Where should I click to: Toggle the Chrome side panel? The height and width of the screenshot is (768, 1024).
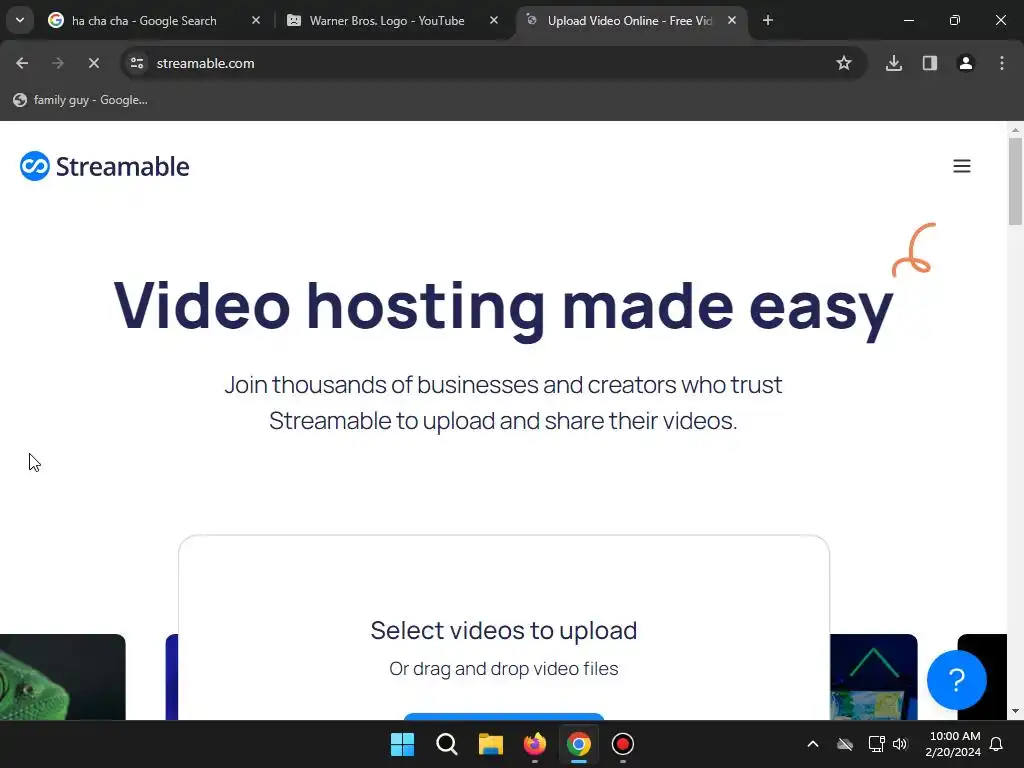(x=929, y=63)
